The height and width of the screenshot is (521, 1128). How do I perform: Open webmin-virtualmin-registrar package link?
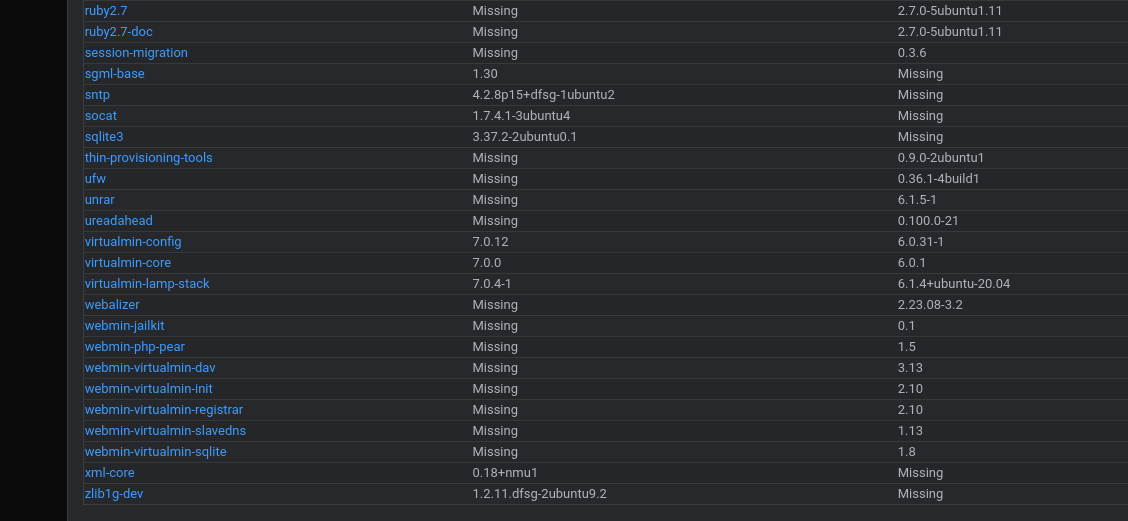(164, 409)
